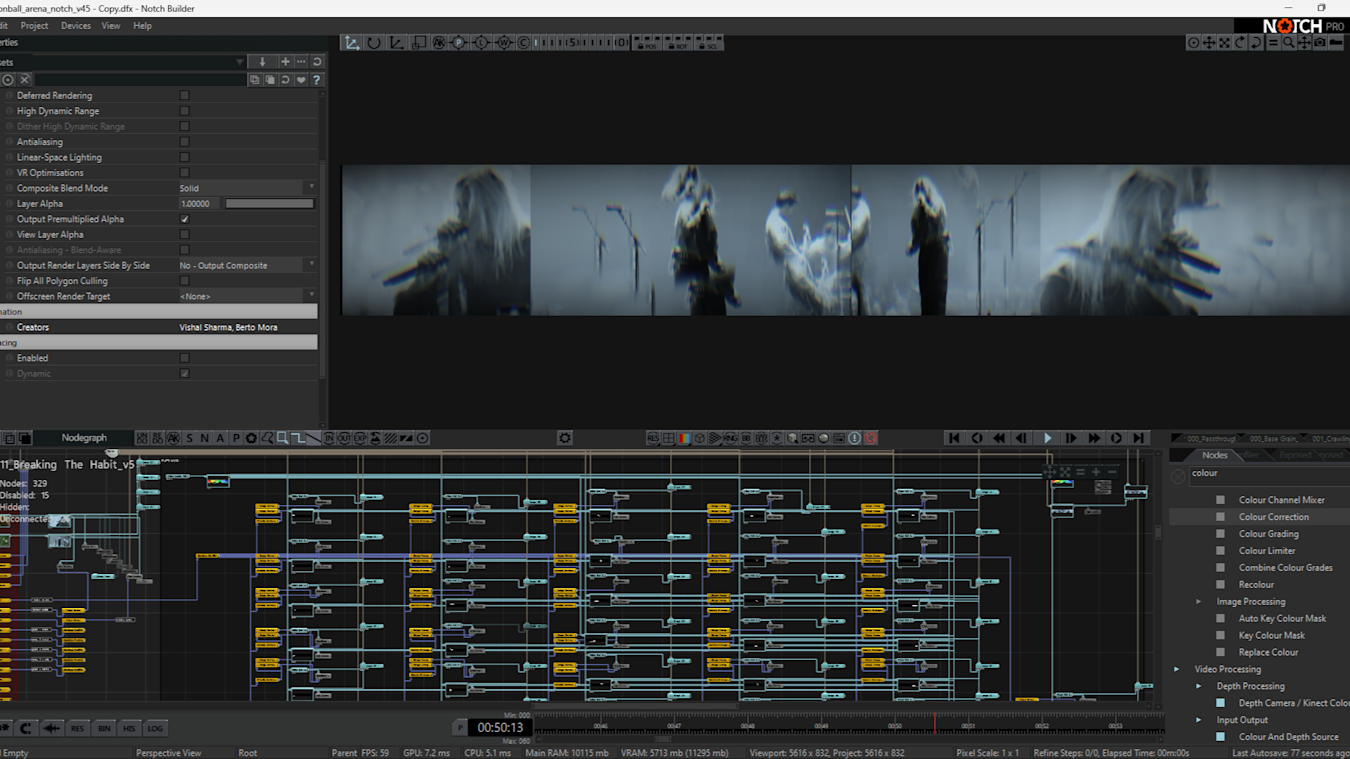Jump to the end of the timeline

tap(1139, 438)
